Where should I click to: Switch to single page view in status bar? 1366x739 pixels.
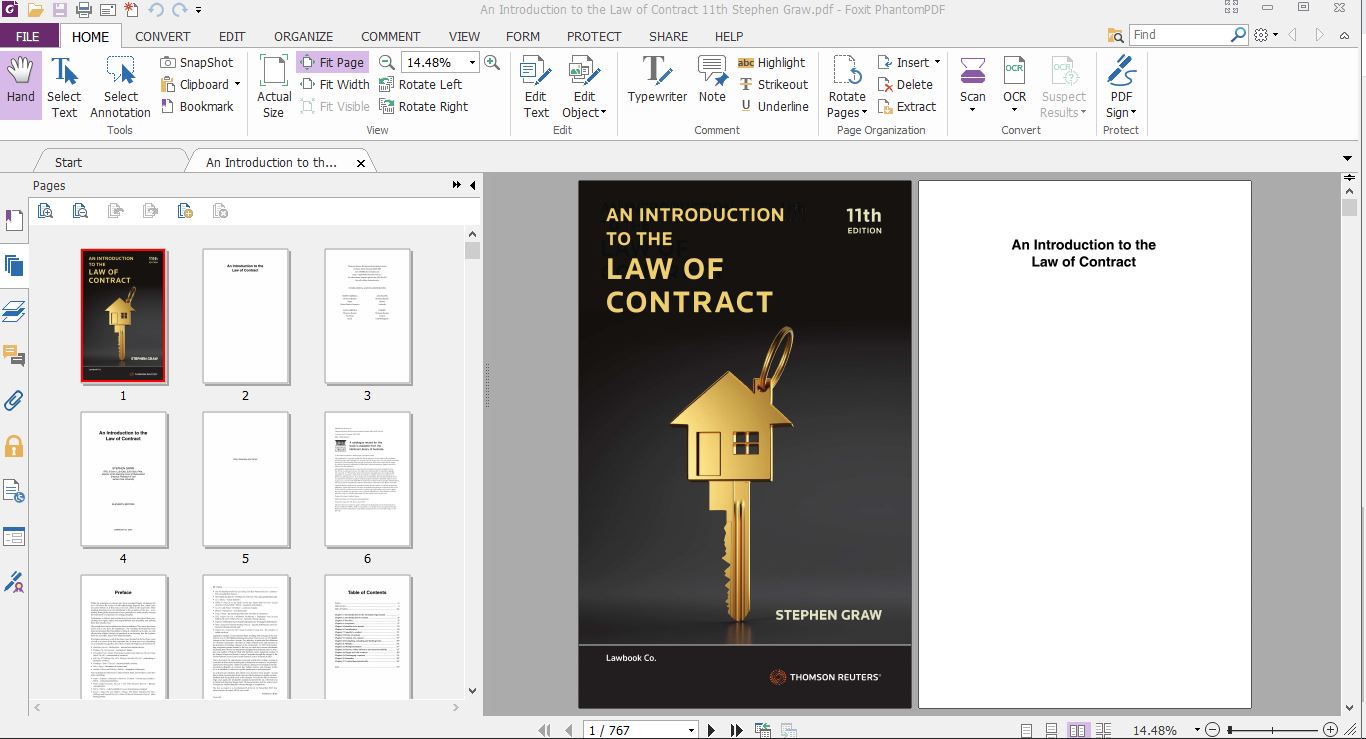(1027, 730)
